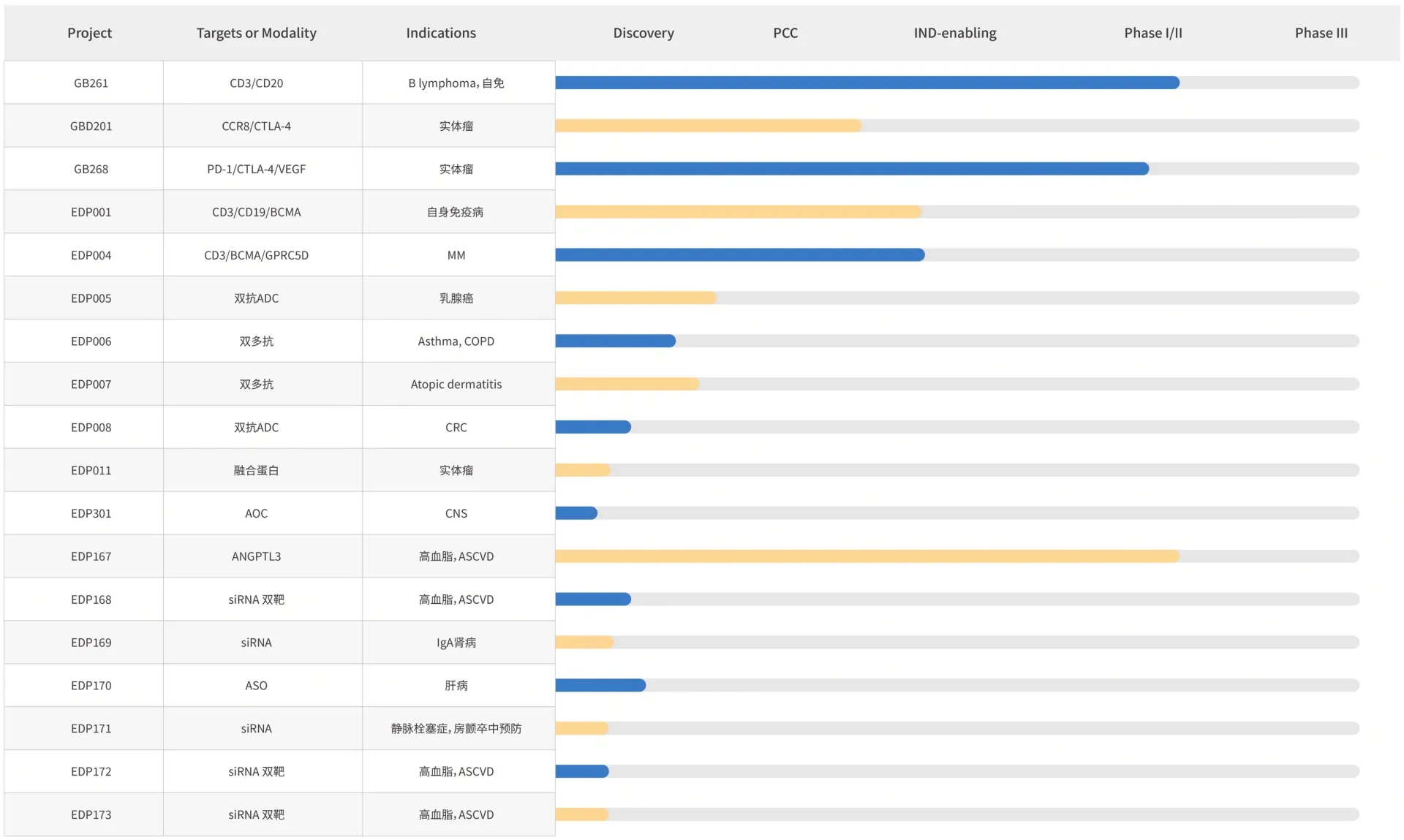Click the PD-1/CTLA-4/VEGF target cell
The height and width of the screenshot is (840, 1404).
pyautogui.click(x=256, y=169)
